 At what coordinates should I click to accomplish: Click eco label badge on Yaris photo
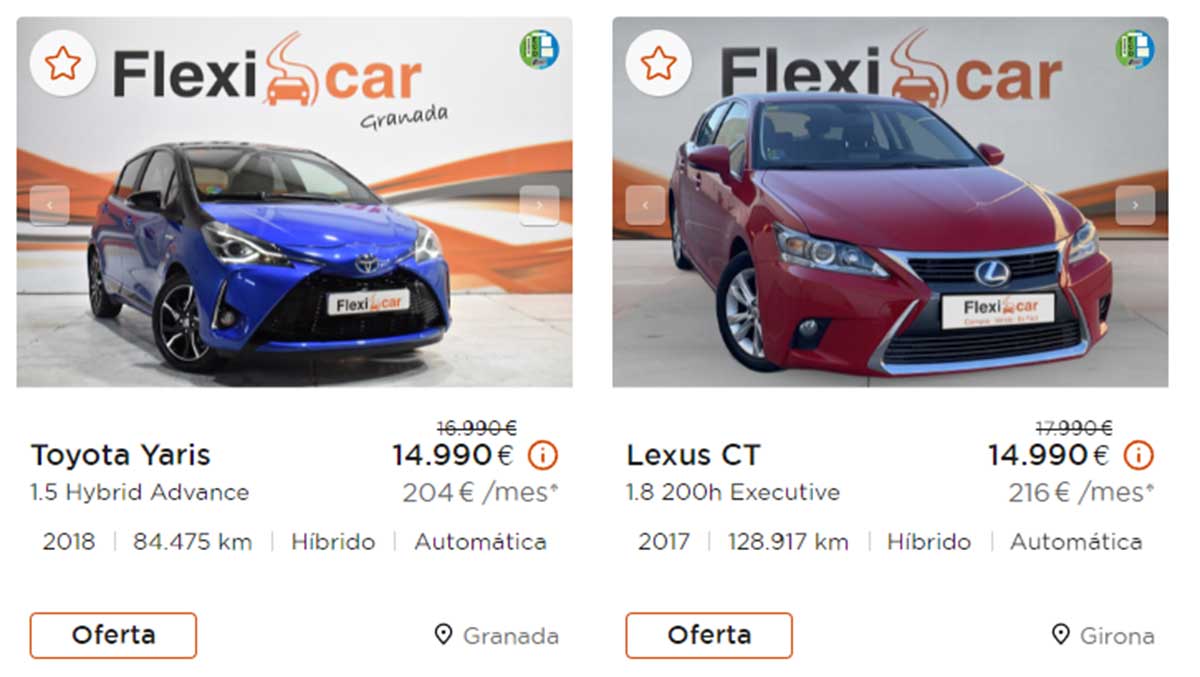point(539,49)
